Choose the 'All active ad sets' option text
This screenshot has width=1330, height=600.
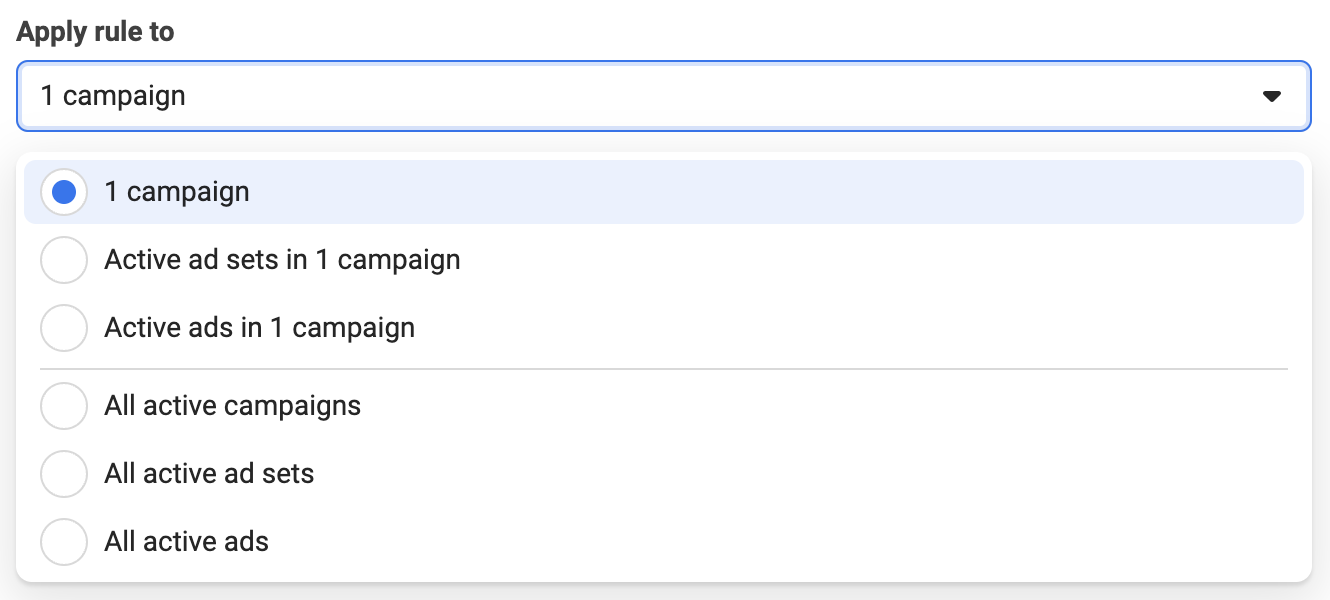pos(209,474)
